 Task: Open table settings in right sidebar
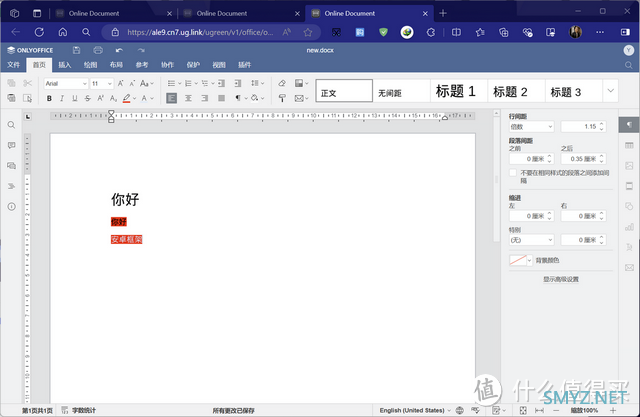[629, 145]
